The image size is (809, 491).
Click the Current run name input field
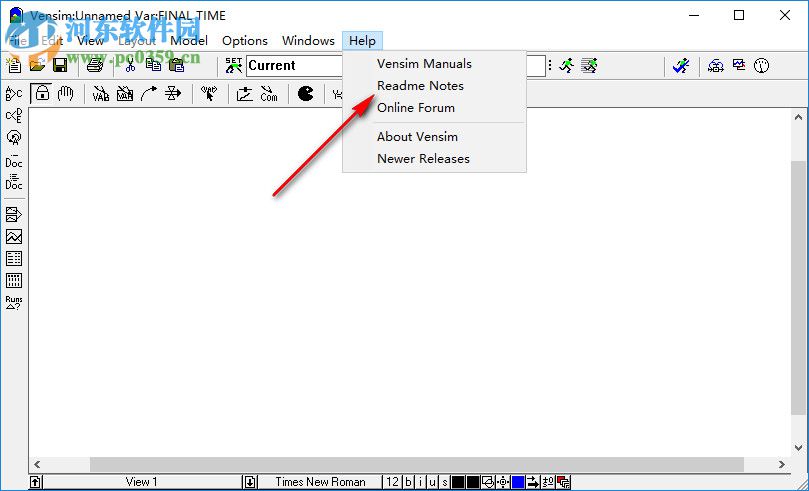click(x=395, y=66)
